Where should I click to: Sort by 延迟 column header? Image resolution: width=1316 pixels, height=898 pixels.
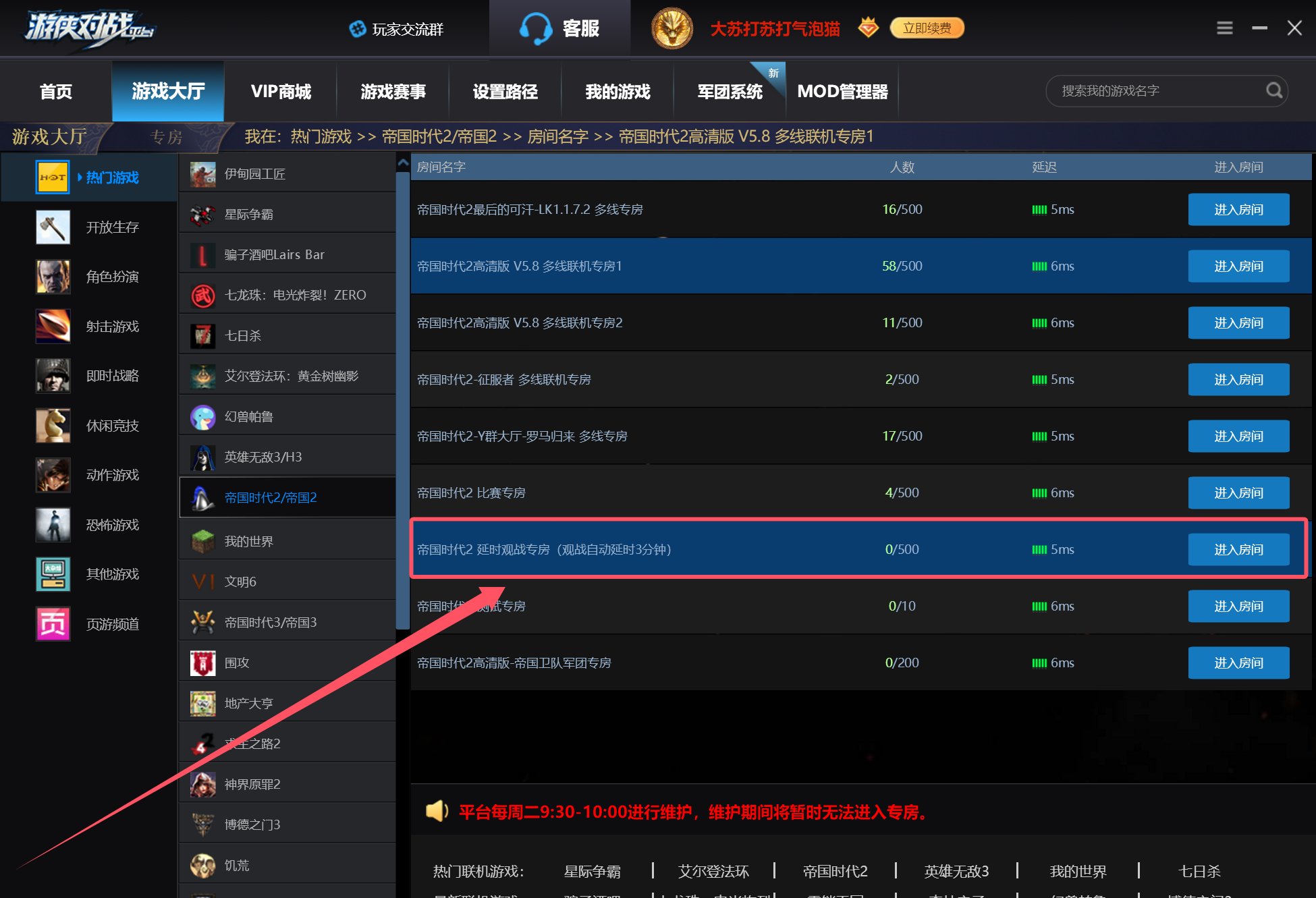pyautogui.click(x=1044, y=167)
